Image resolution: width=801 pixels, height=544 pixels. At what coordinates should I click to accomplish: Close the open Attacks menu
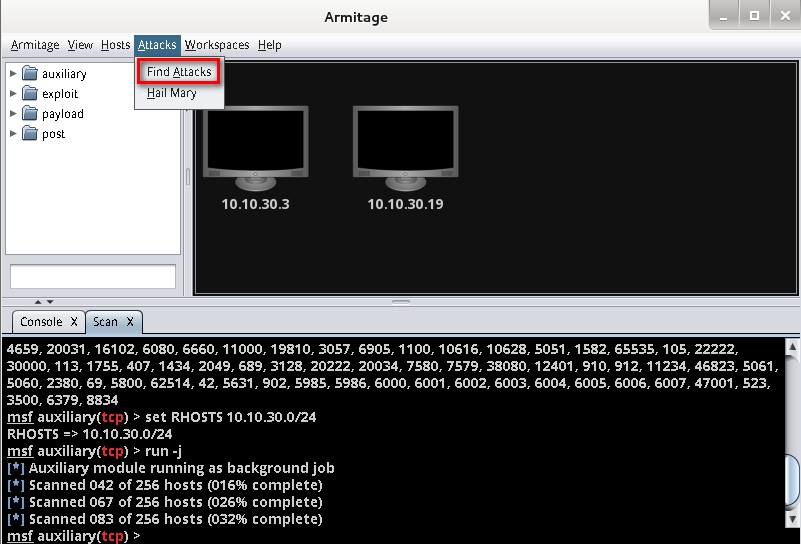coord(157,45)
